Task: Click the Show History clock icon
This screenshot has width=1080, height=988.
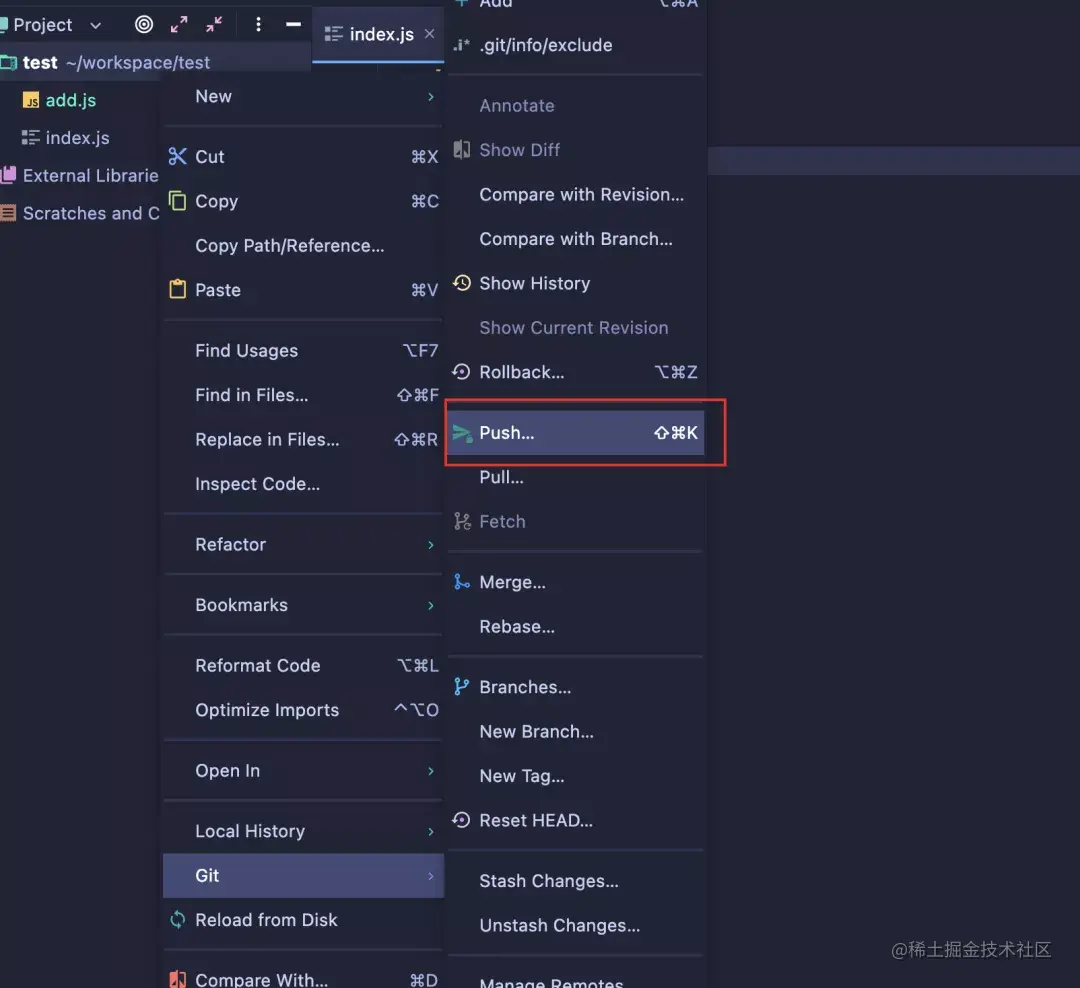Action: 461,283
